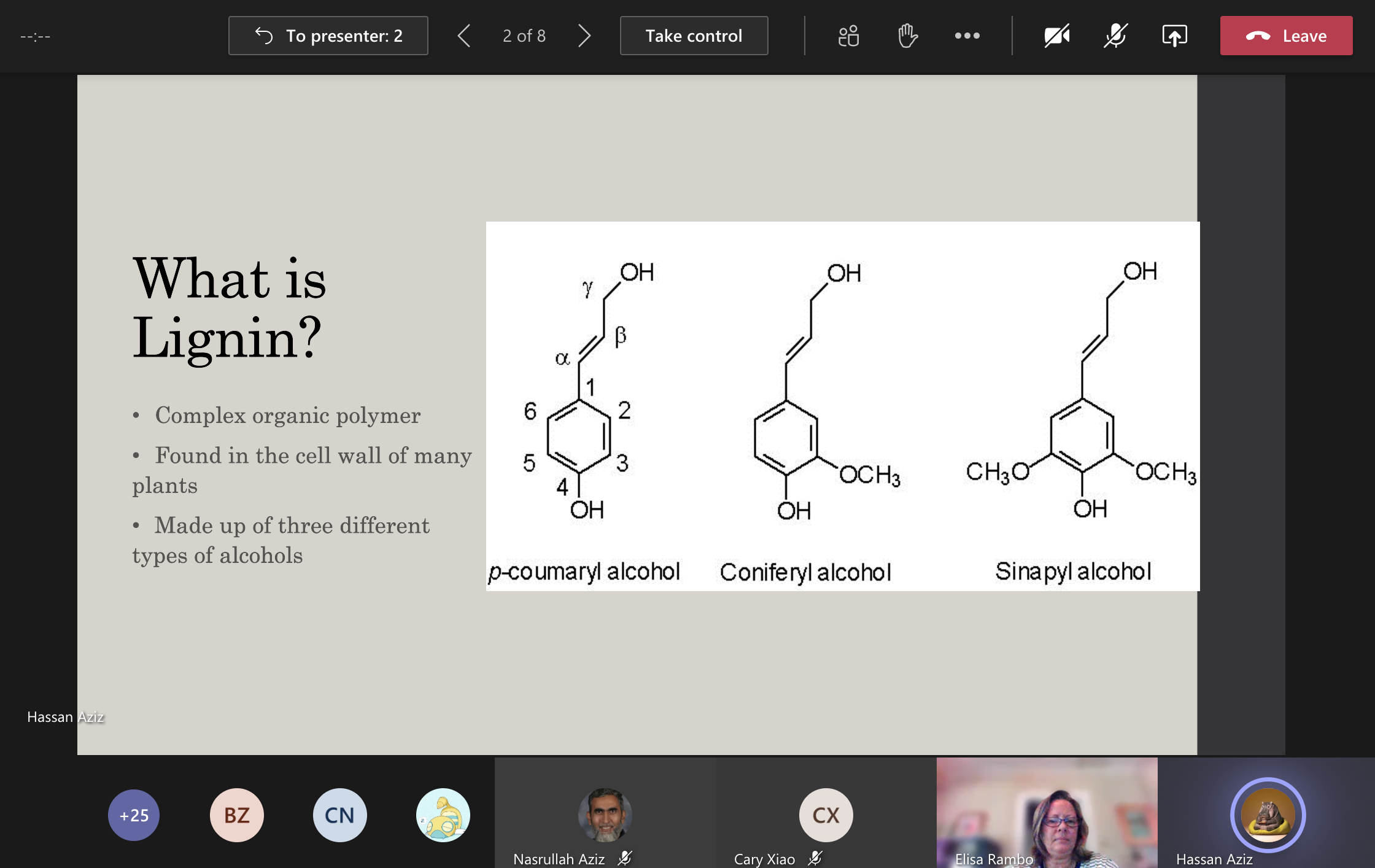1375x868 pixels.
Task: Unmute the microphone
Action: click(1115, 36)
